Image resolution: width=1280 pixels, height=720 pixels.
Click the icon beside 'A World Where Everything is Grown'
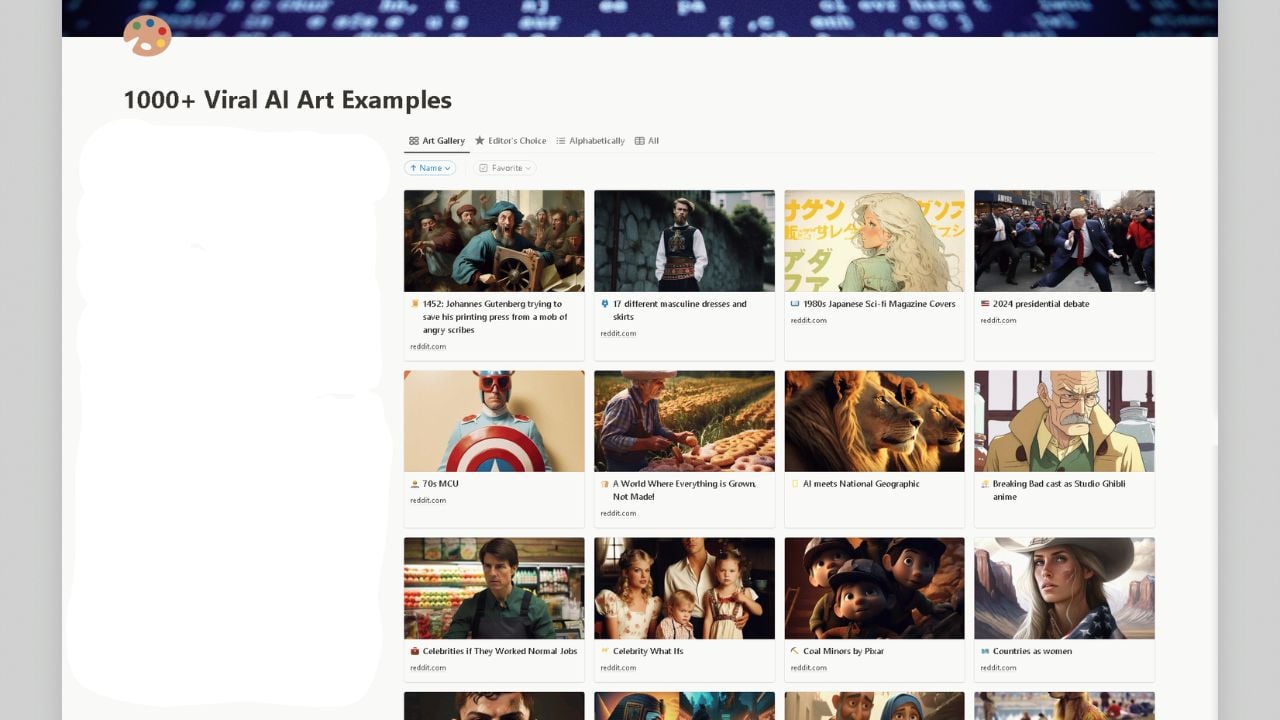pyautogui.click(x=605, y=484)
